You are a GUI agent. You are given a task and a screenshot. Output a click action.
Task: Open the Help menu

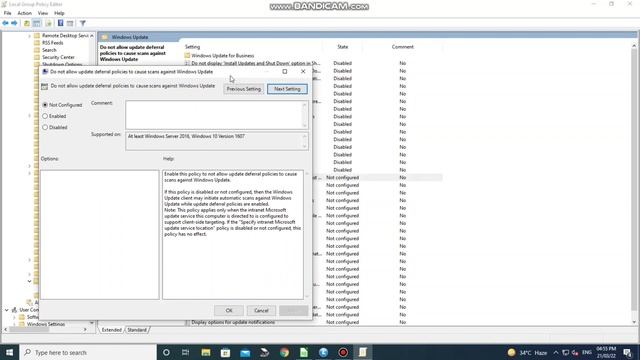[x=59, y=13]
